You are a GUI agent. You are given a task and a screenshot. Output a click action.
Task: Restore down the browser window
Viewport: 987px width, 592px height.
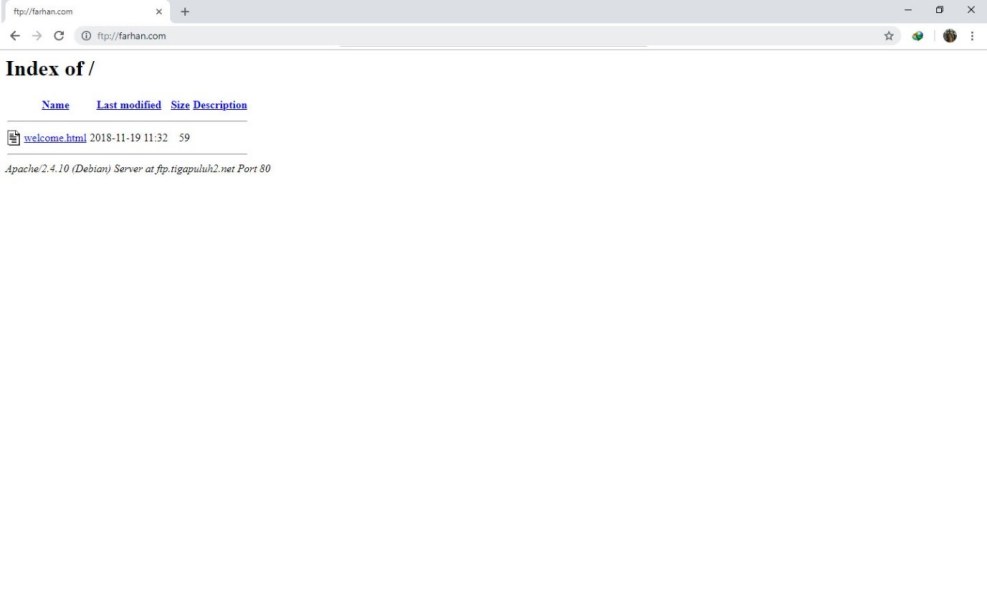pyautogui.click(x=939, y=10)
